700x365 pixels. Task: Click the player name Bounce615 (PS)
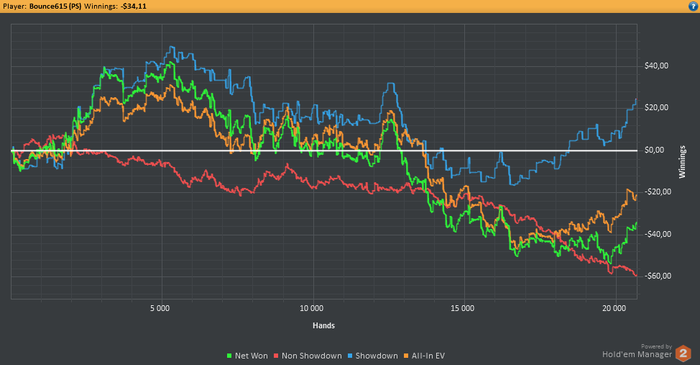pyautogui.click(x=55, y=6)
